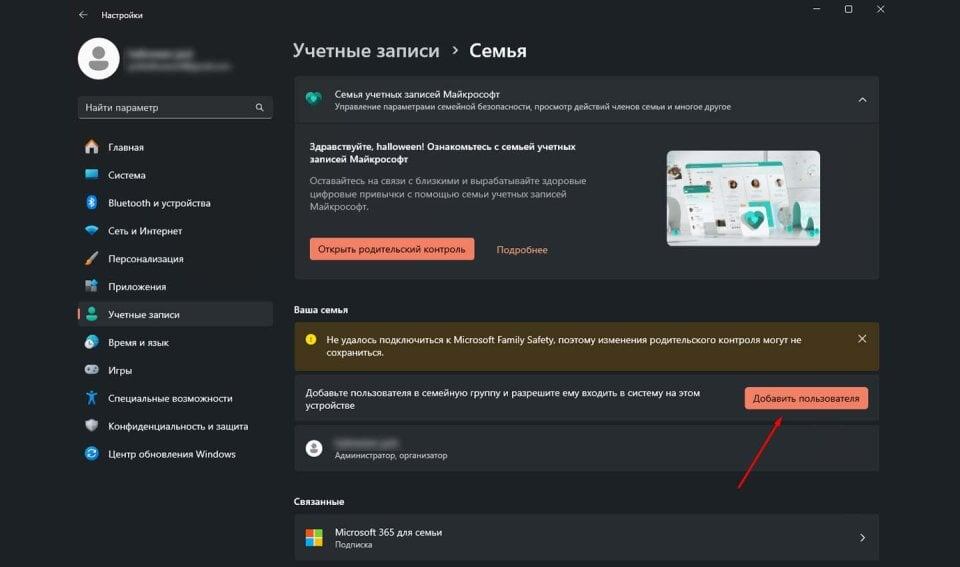Click the Приложения apps icon
Screen dimensions: 960x567
(92, 286)
